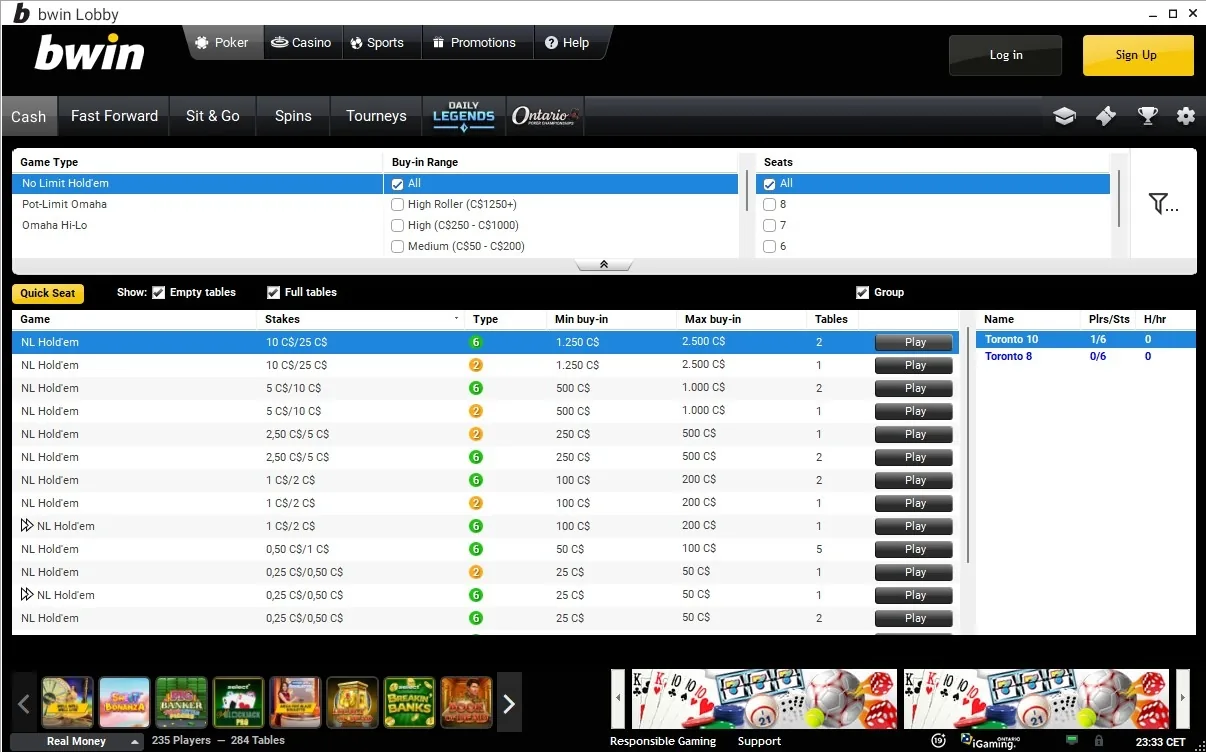Click the trophy leaderboard icon

coord(1147,116)
